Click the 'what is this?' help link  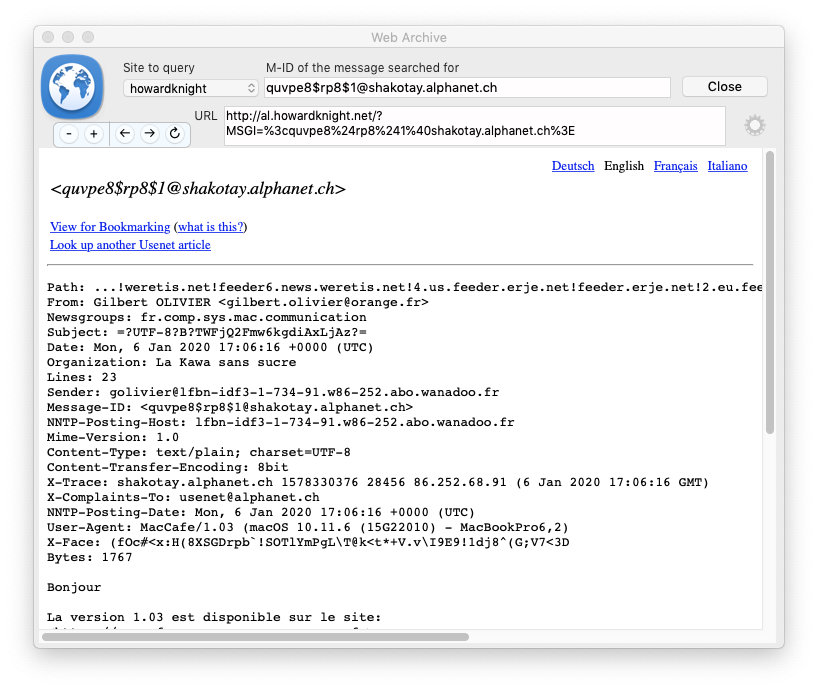tap(209, 227)
